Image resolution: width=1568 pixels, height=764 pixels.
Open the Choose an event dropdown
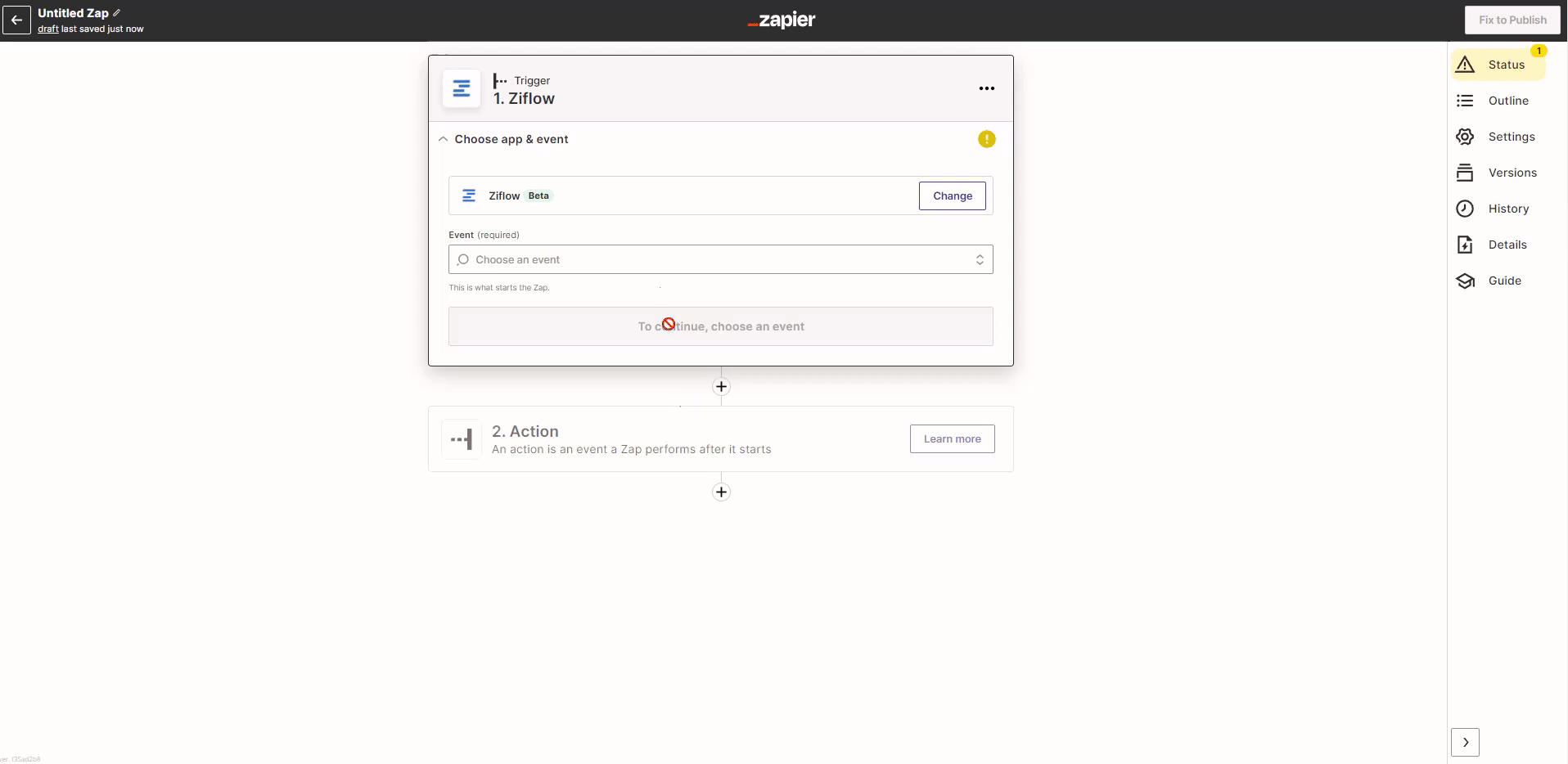[720, 259]
